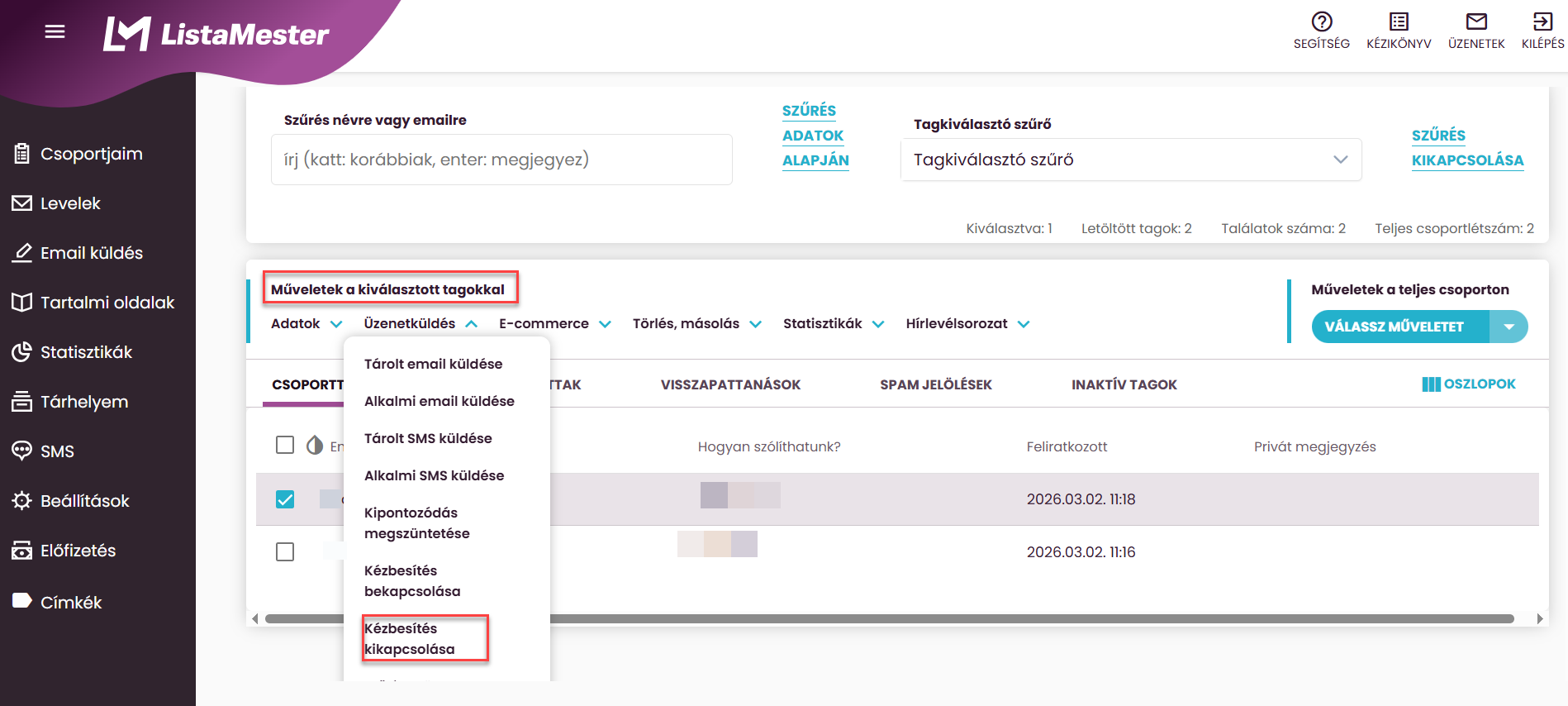Click the ListaMester logo
1568x706 pixels.
coord(216,34)
